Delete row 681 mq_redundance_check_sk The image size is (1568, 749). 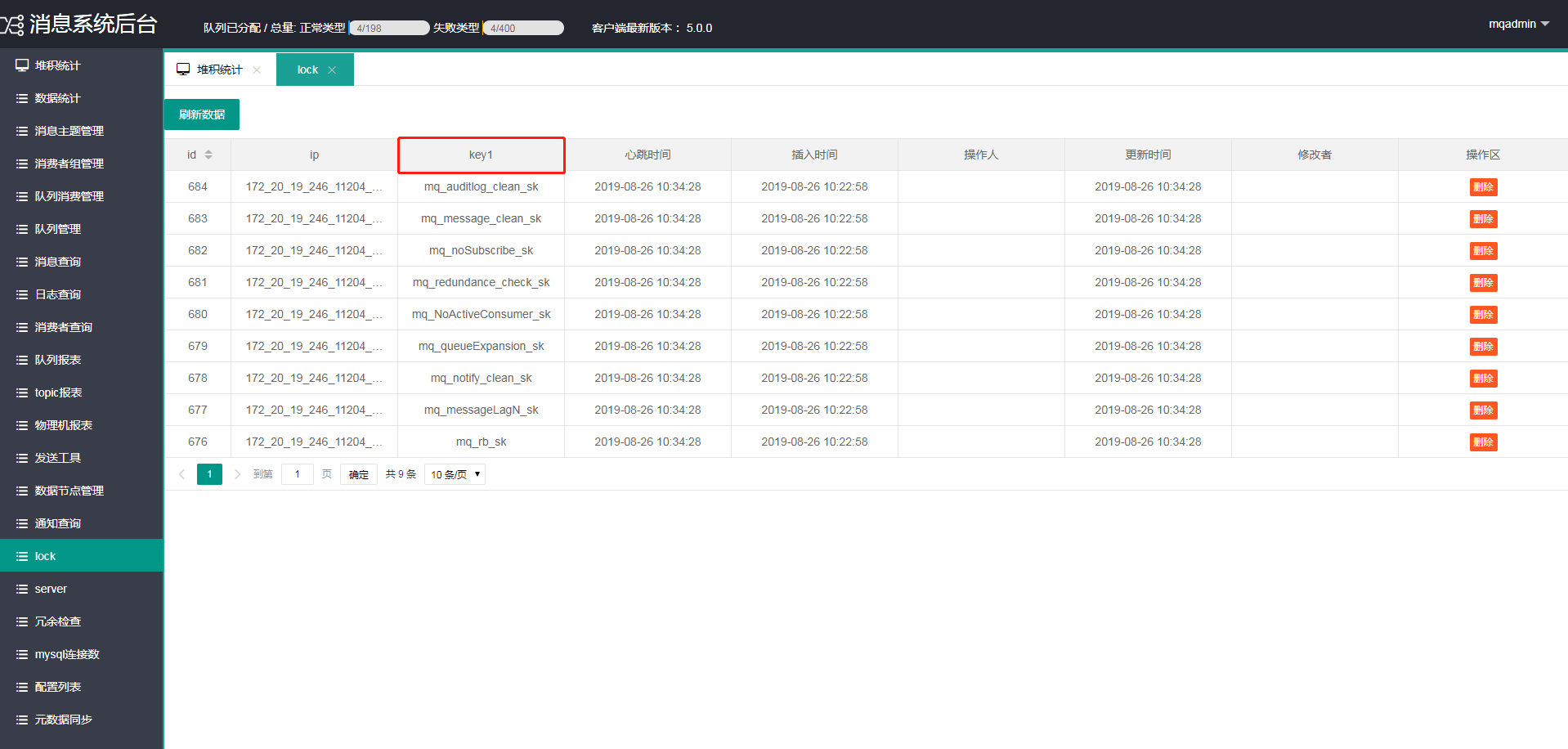pyautogui.click(x=1483, y=283)
